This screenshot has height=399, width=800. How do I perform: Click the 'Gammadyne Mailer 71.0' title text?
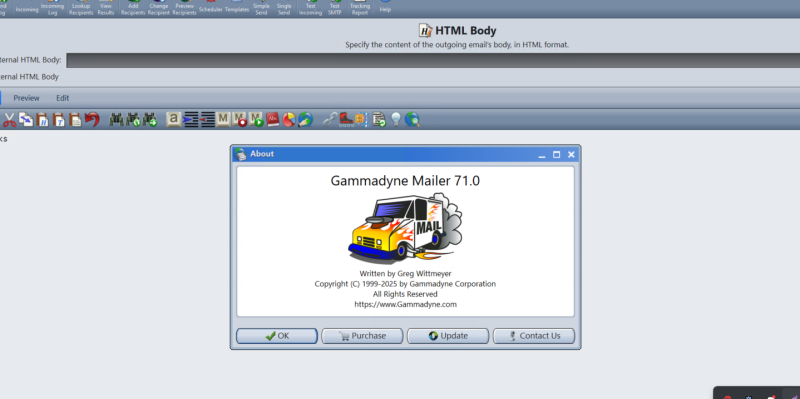pos(405,181)
